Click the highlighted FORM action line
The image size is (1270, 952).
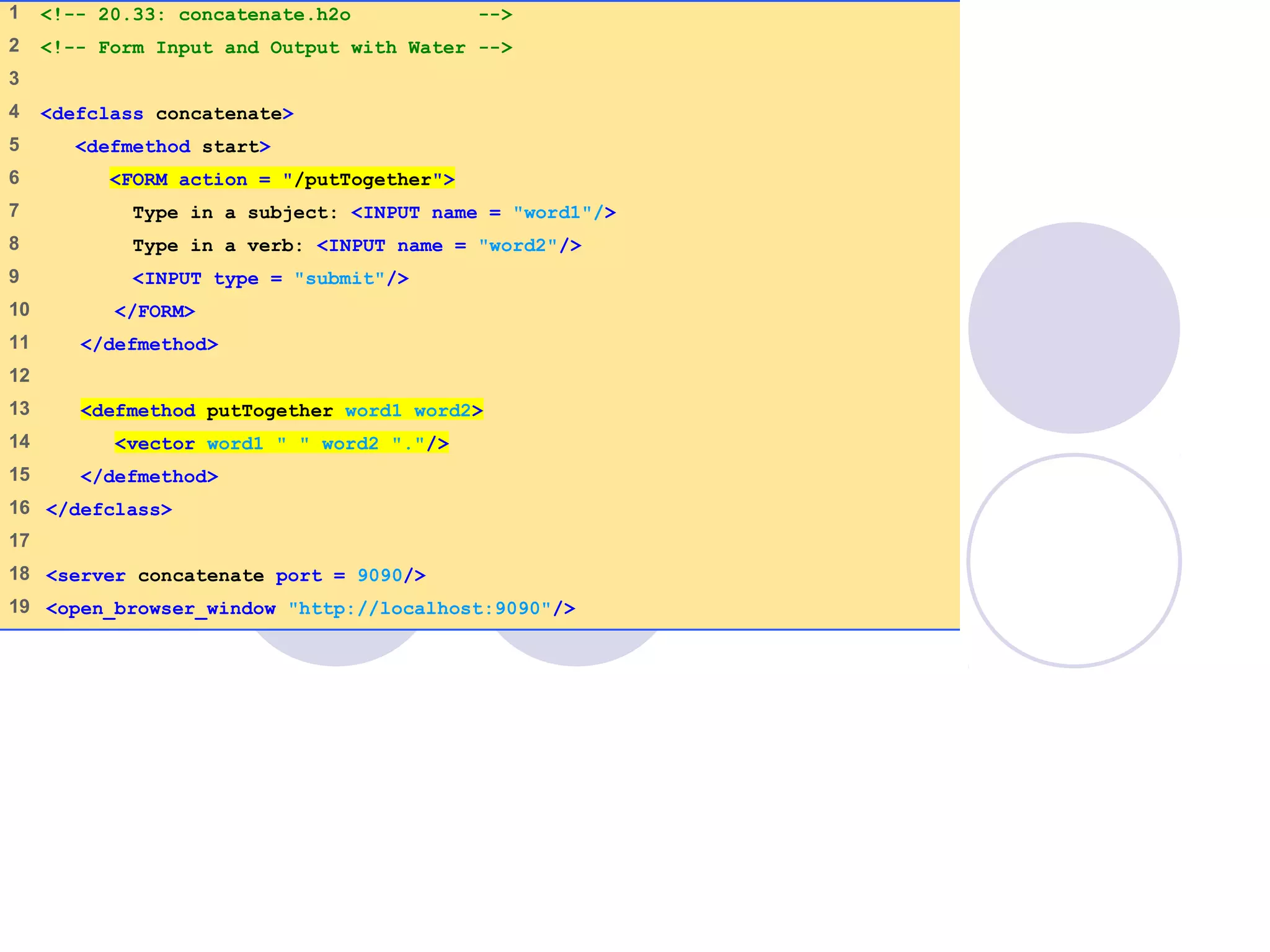[x=282, y=180]
